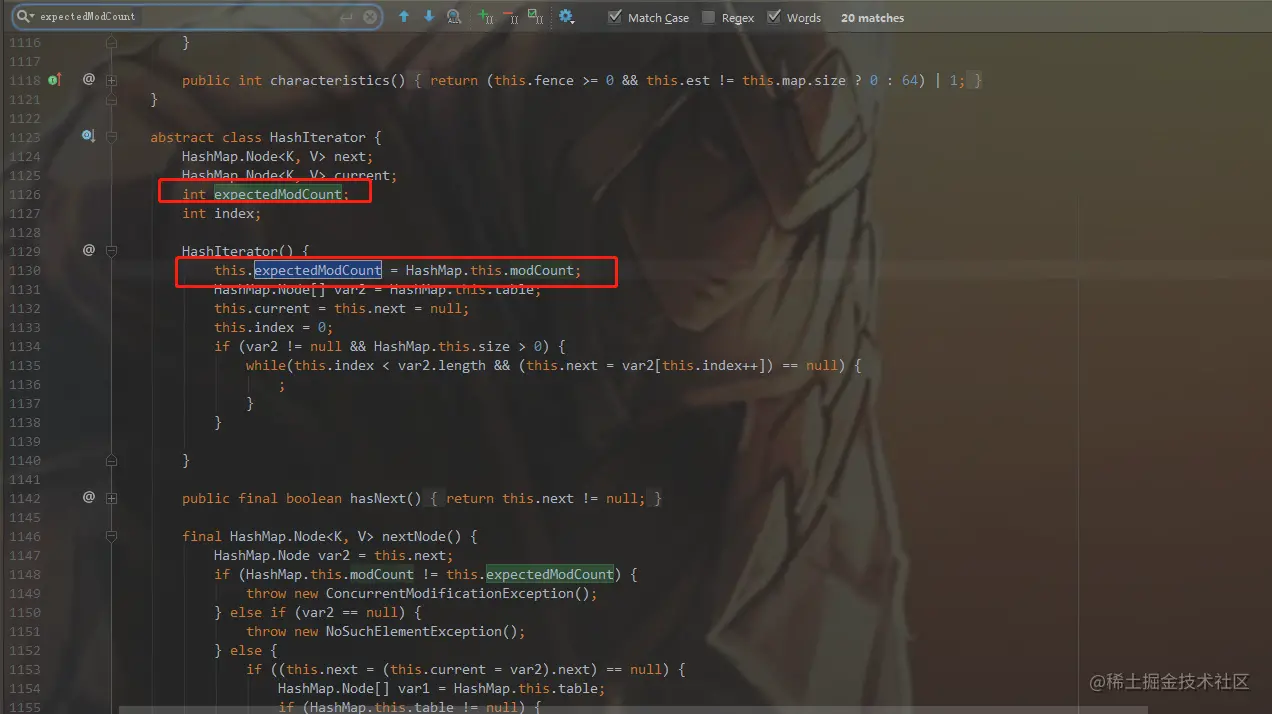This screenshot has height=714, width=1272.
Task: Unselect occurrence with the red minus icon
Action: (510, 17)
